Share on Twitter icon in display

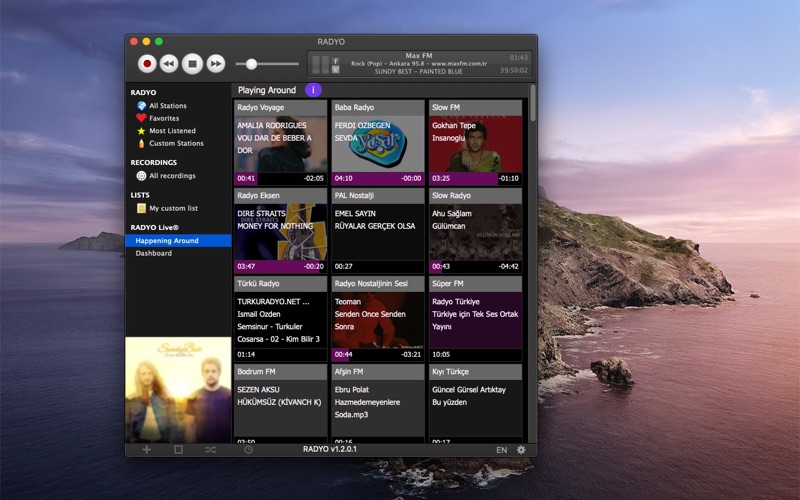335,69
